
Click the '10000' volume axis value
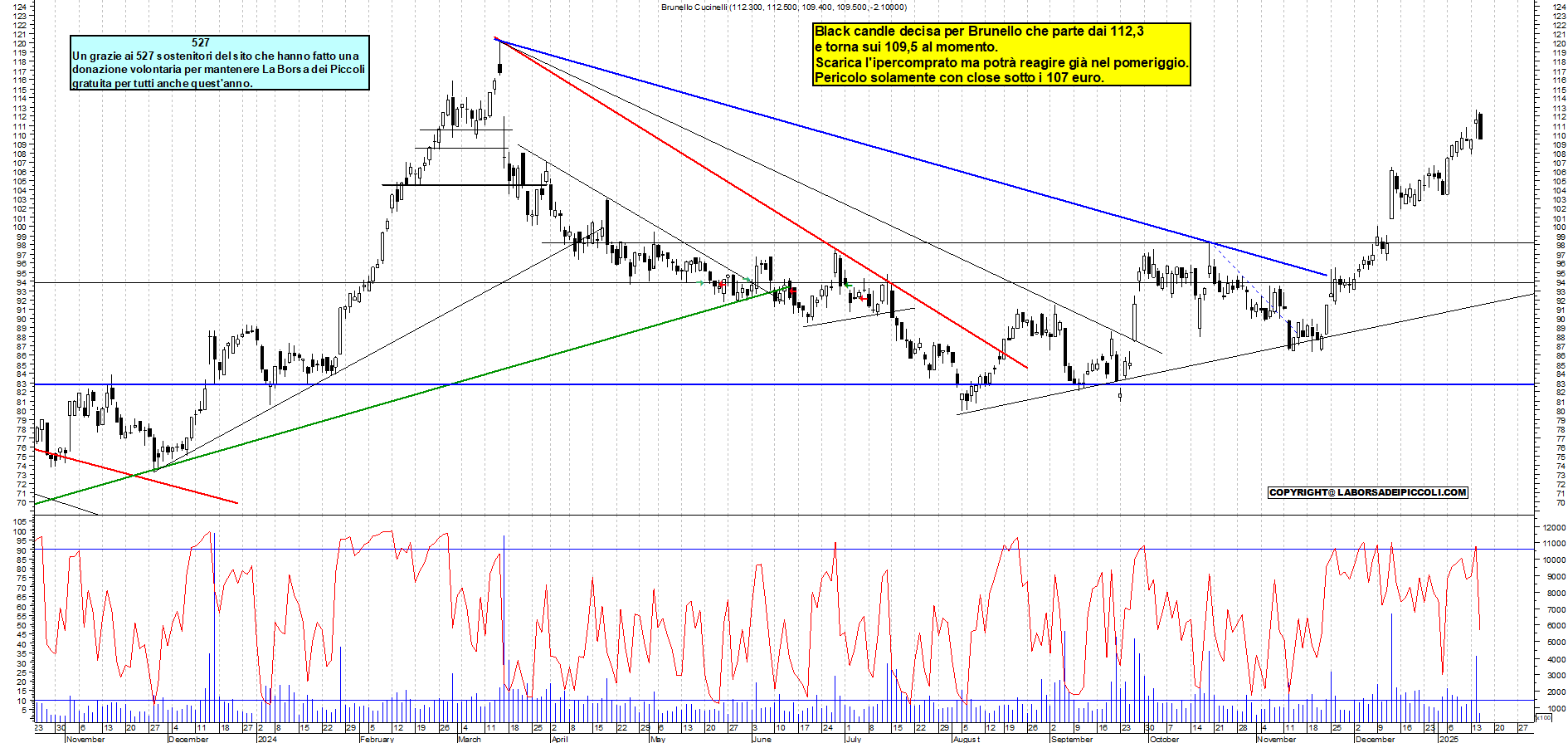1553,560
